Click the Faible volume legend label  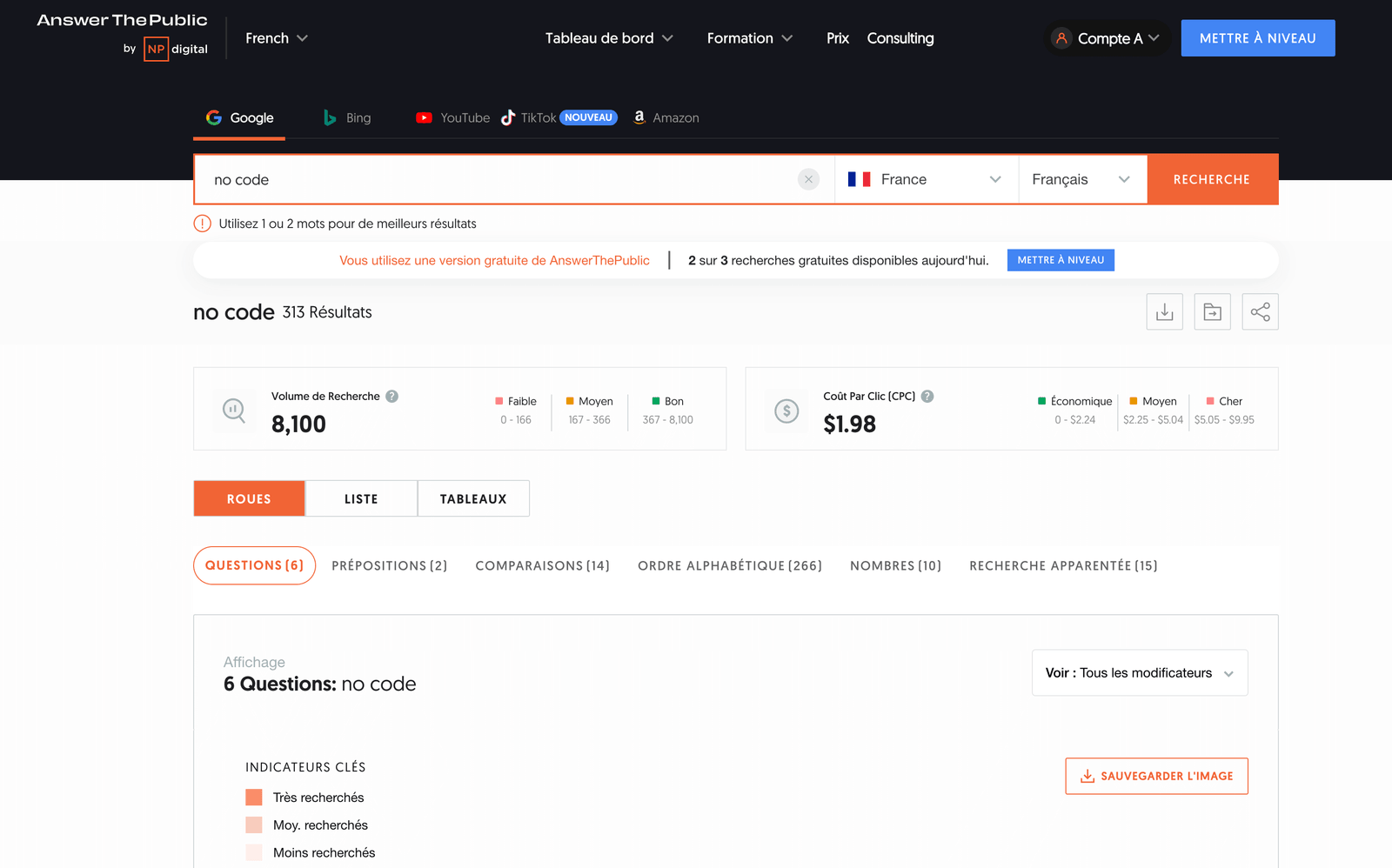coord(522,401)
